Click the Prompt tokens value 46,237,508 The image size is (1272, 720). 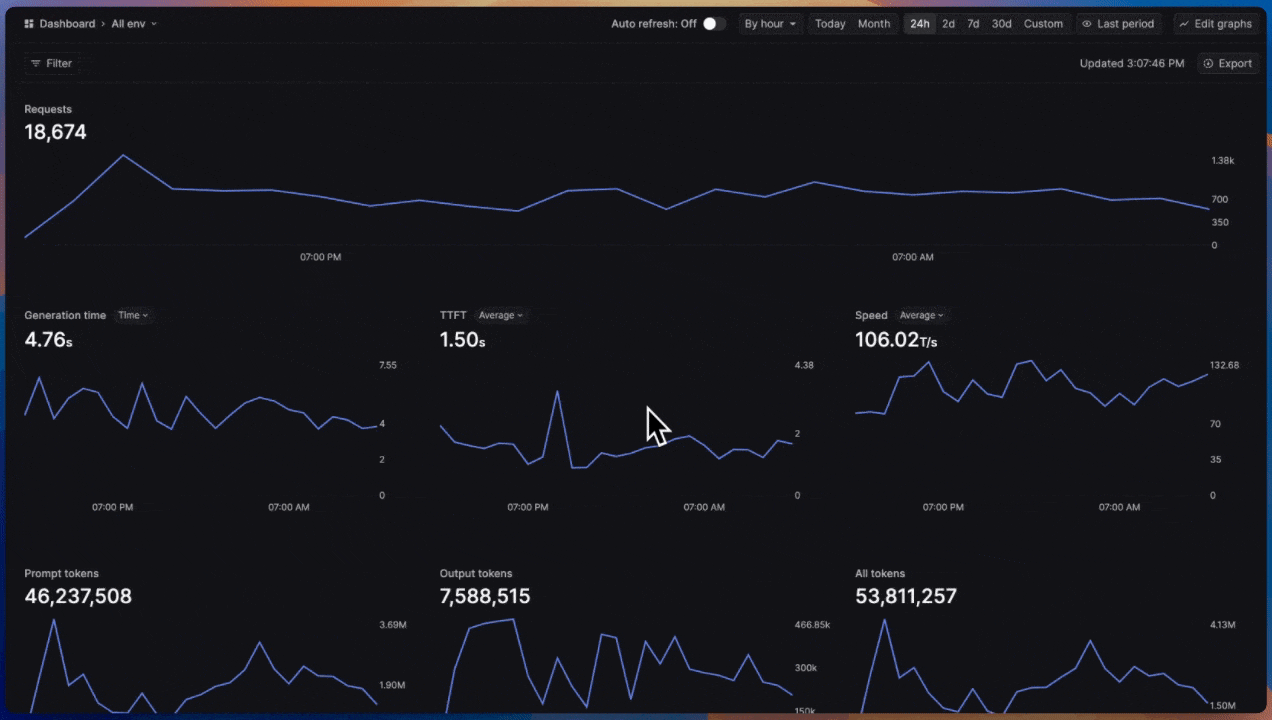pos(78,597)
